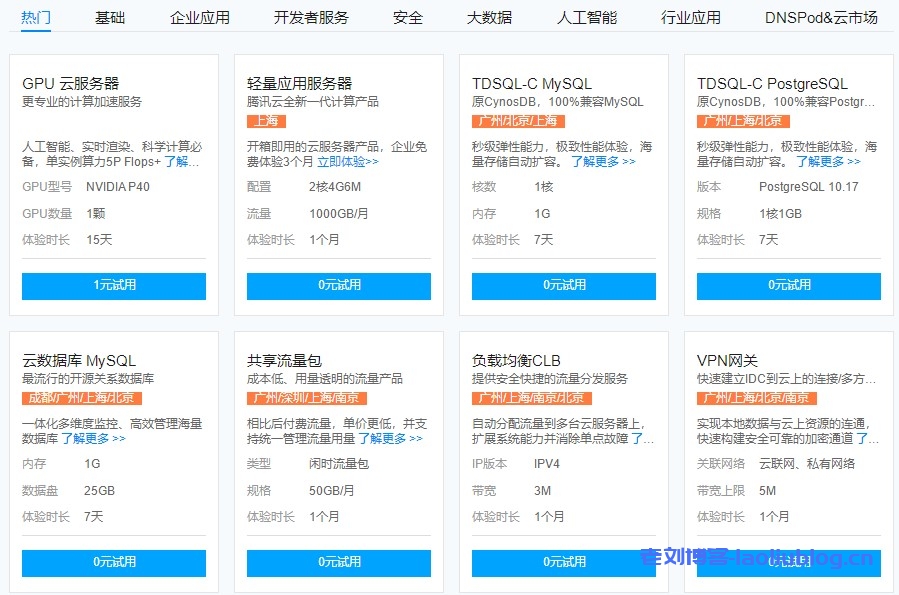This screenshot has width=899, height=595.
Task: Open 立即体验>> link in 轻量应用服务器 card
Action: point(348,161)
